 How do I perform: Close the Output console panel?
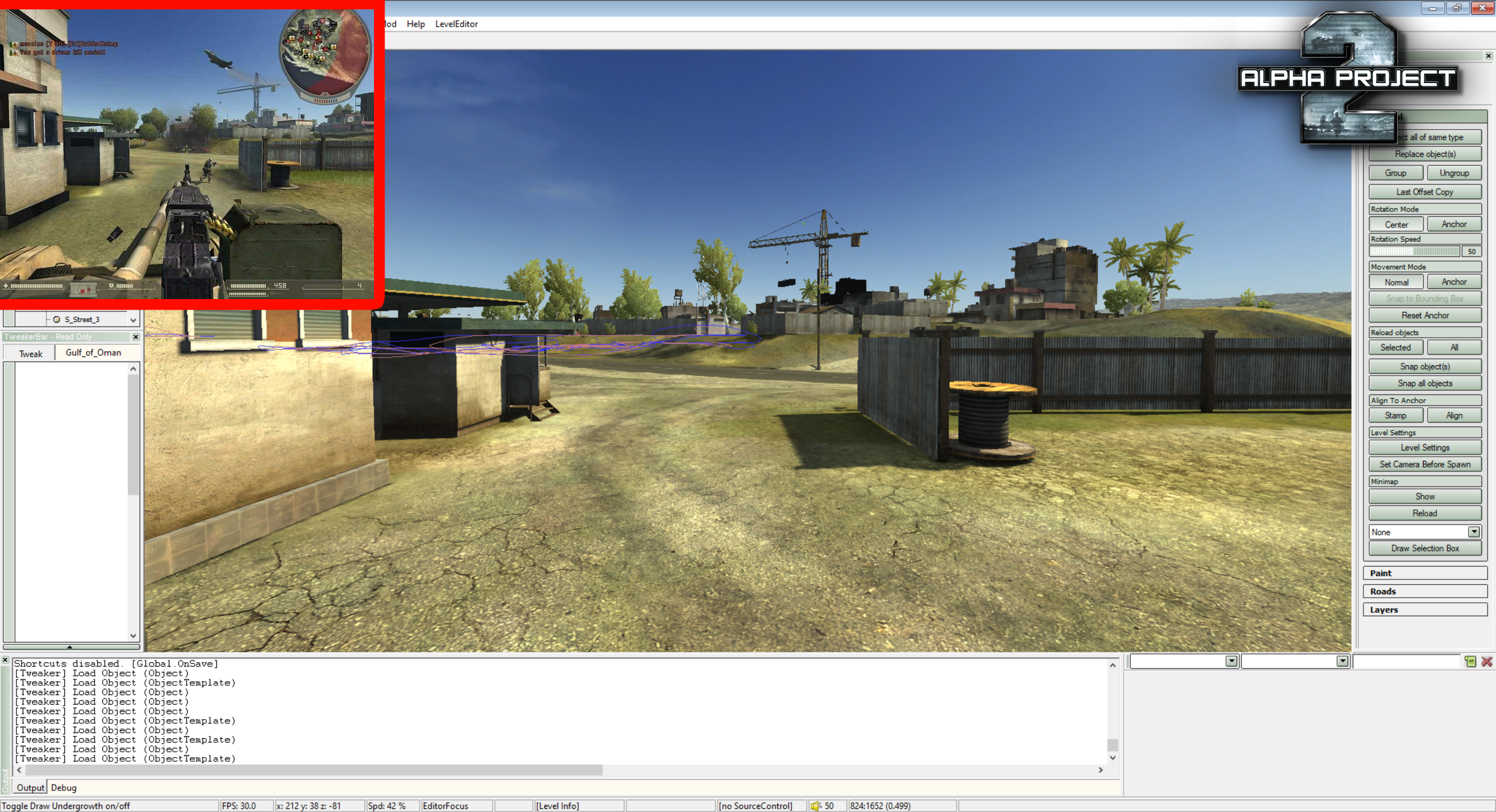pyautogui.click(x=5, y=660)
